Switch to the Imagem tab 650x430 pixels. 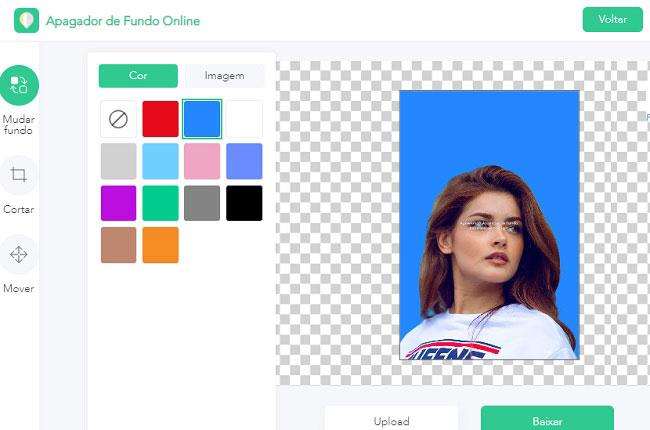coord(224,76)
